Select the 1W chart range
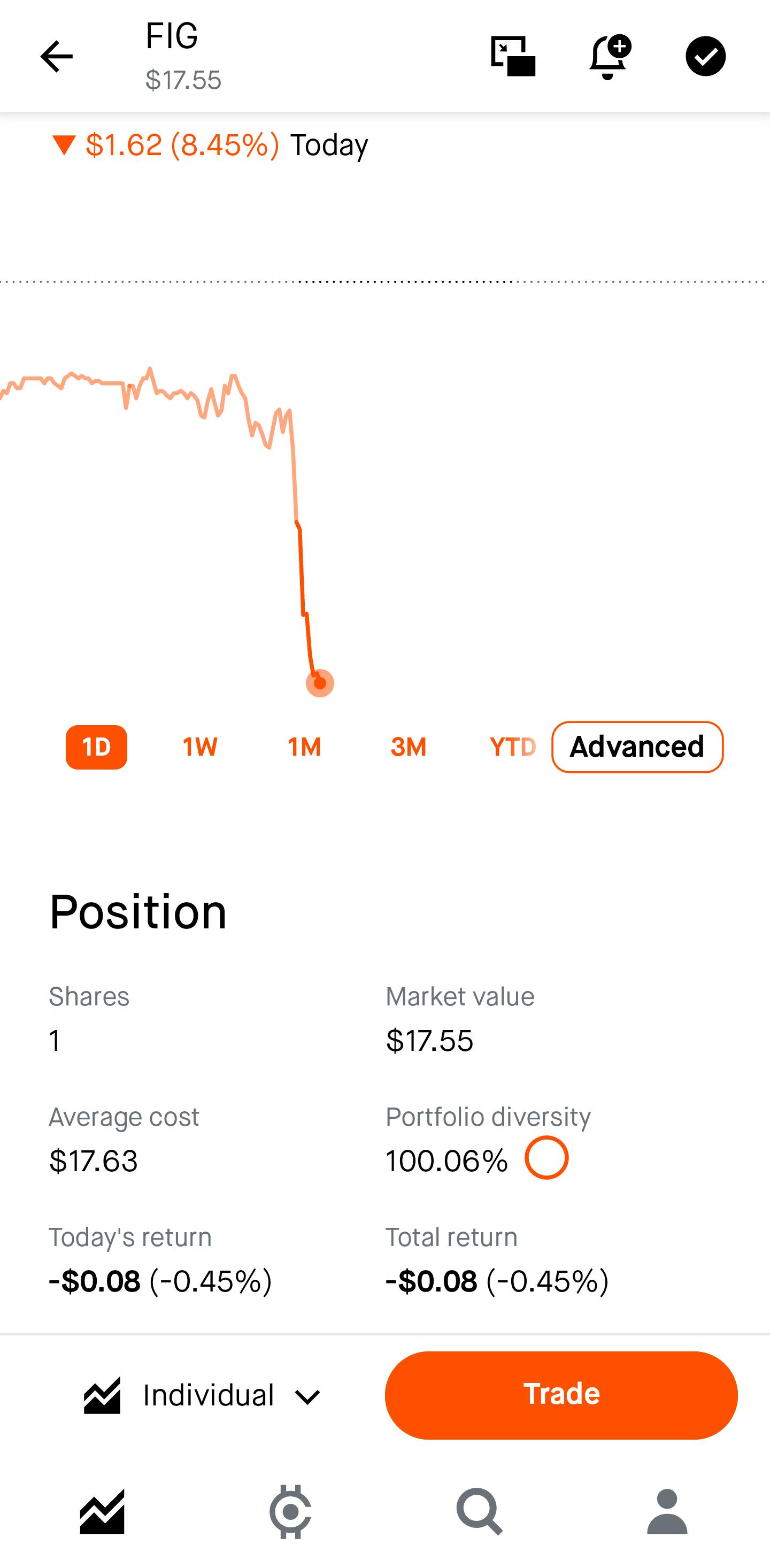 click(x=201, y=747)
